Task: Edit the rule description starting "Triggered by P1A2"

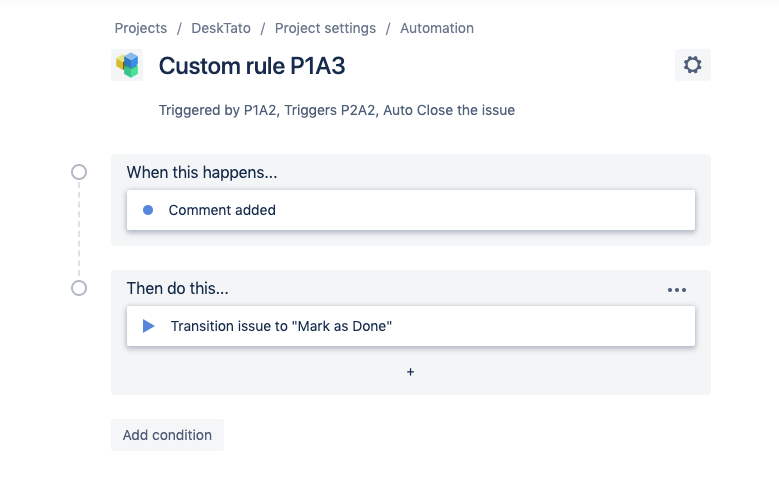Action: point(336,110)
